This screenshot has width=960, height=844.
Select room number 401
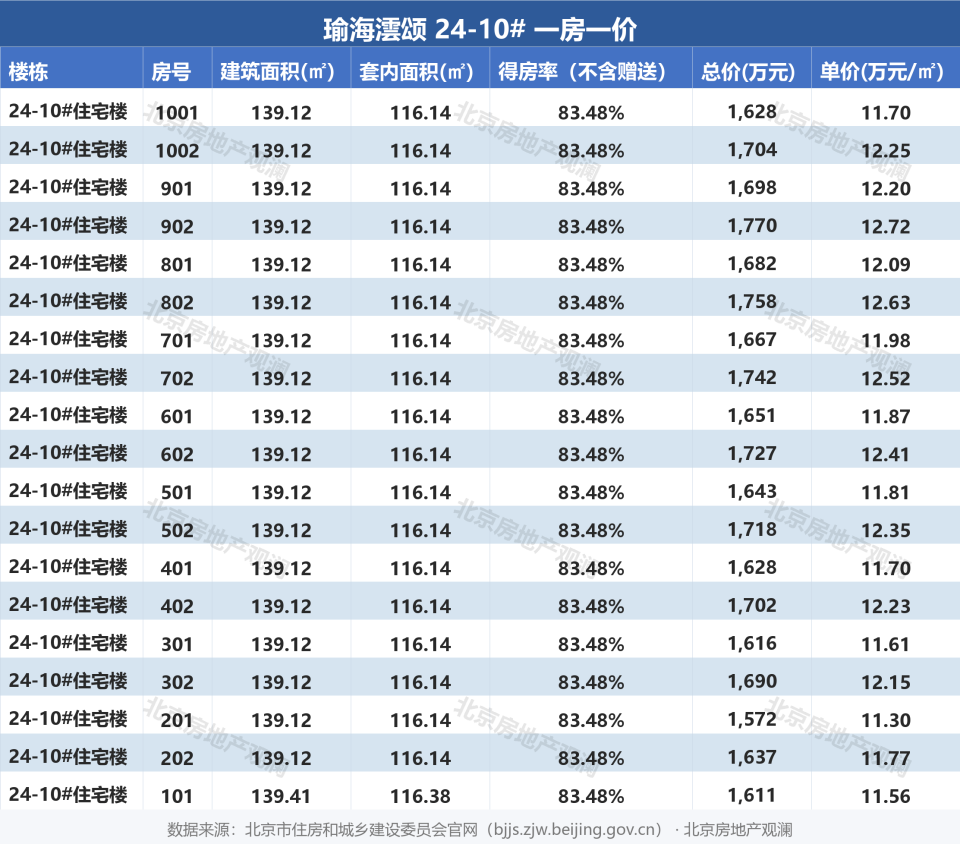click(177, 568)
